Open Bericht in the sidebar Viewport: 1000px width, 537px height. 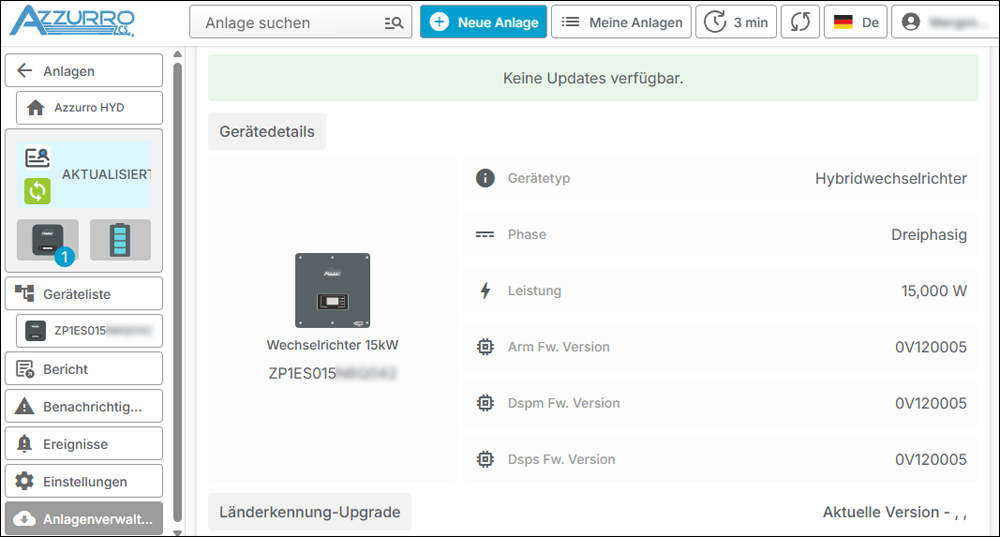pos(84,369)
